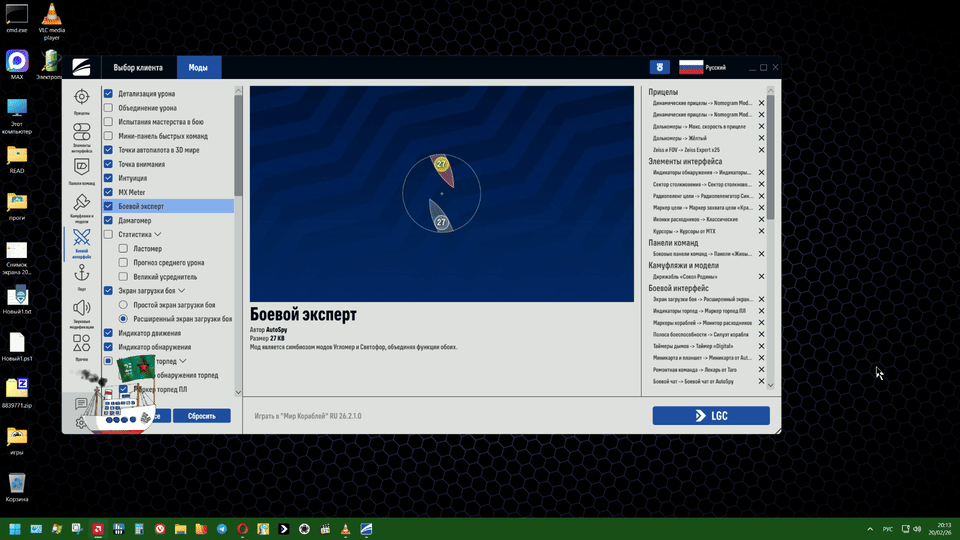The height and width of the screenshot is (540, 960).
Task: Remove Боевой чат от AutoSpy entry
Action: coord(762,381)
